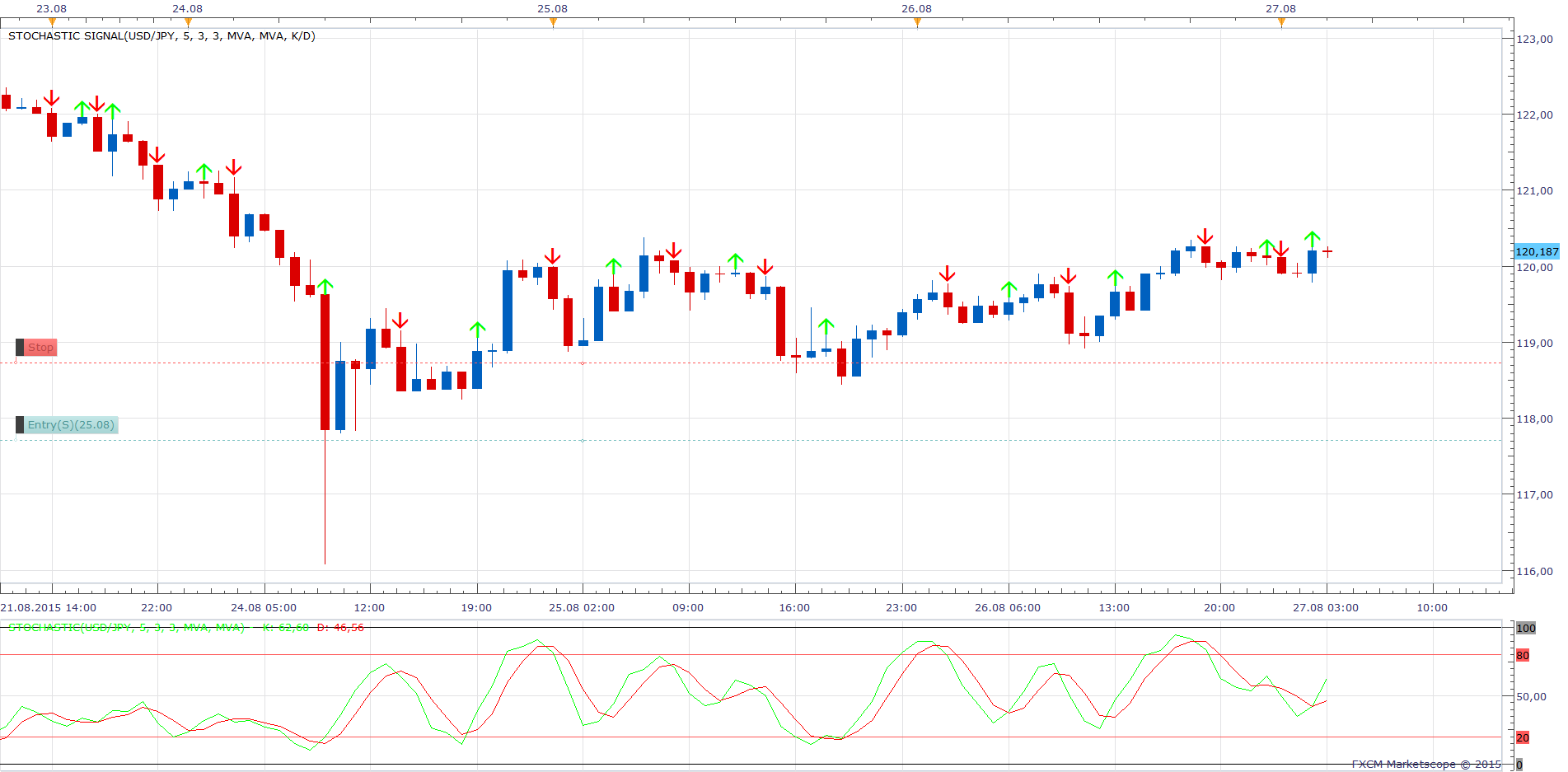Viewport: 1568px width, 772px height.
Task: Click the 22:00 time axis label
Action: tap(157, 608)
